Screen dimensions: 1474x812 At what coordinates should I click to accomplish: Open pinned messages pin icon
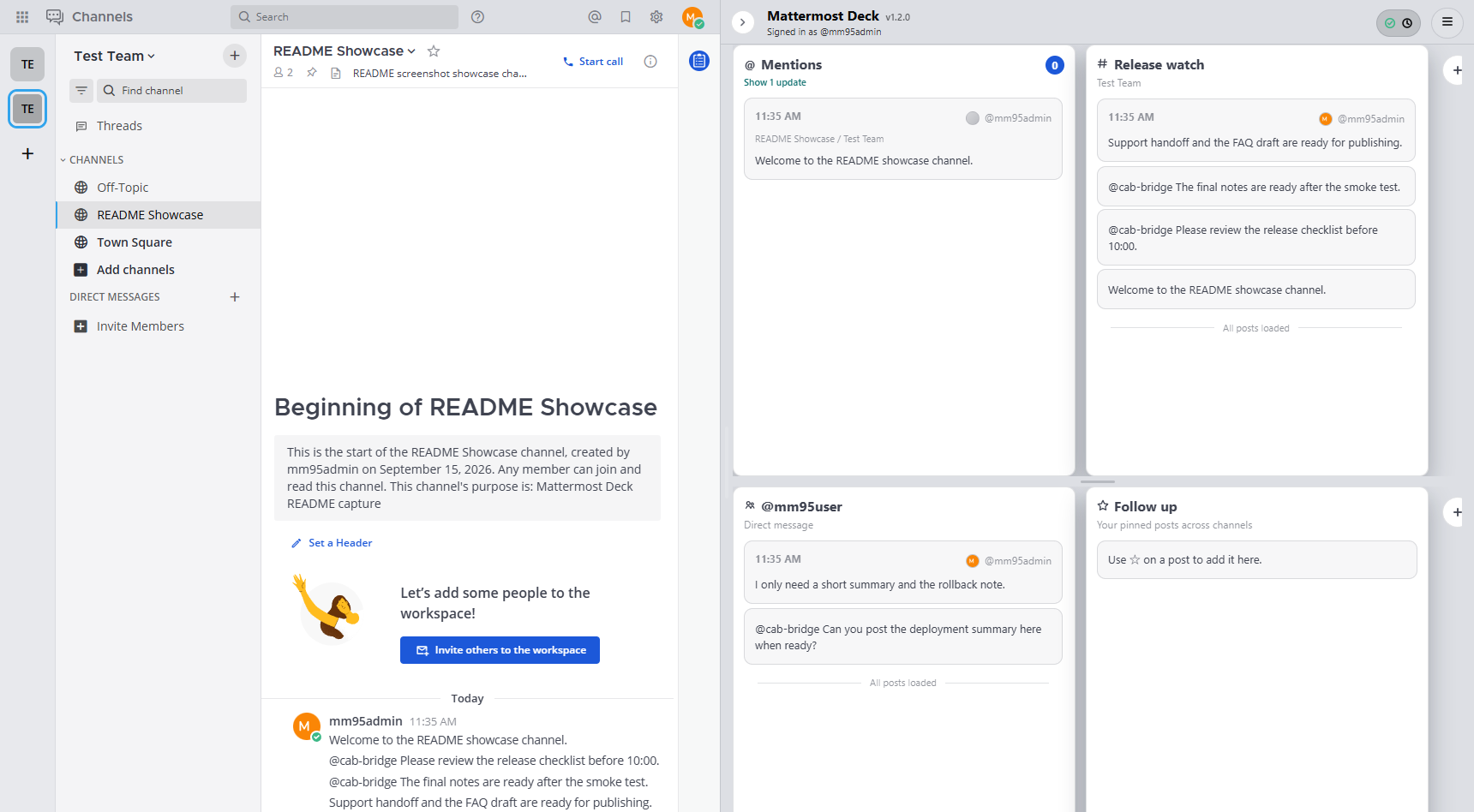pos(312,73)
